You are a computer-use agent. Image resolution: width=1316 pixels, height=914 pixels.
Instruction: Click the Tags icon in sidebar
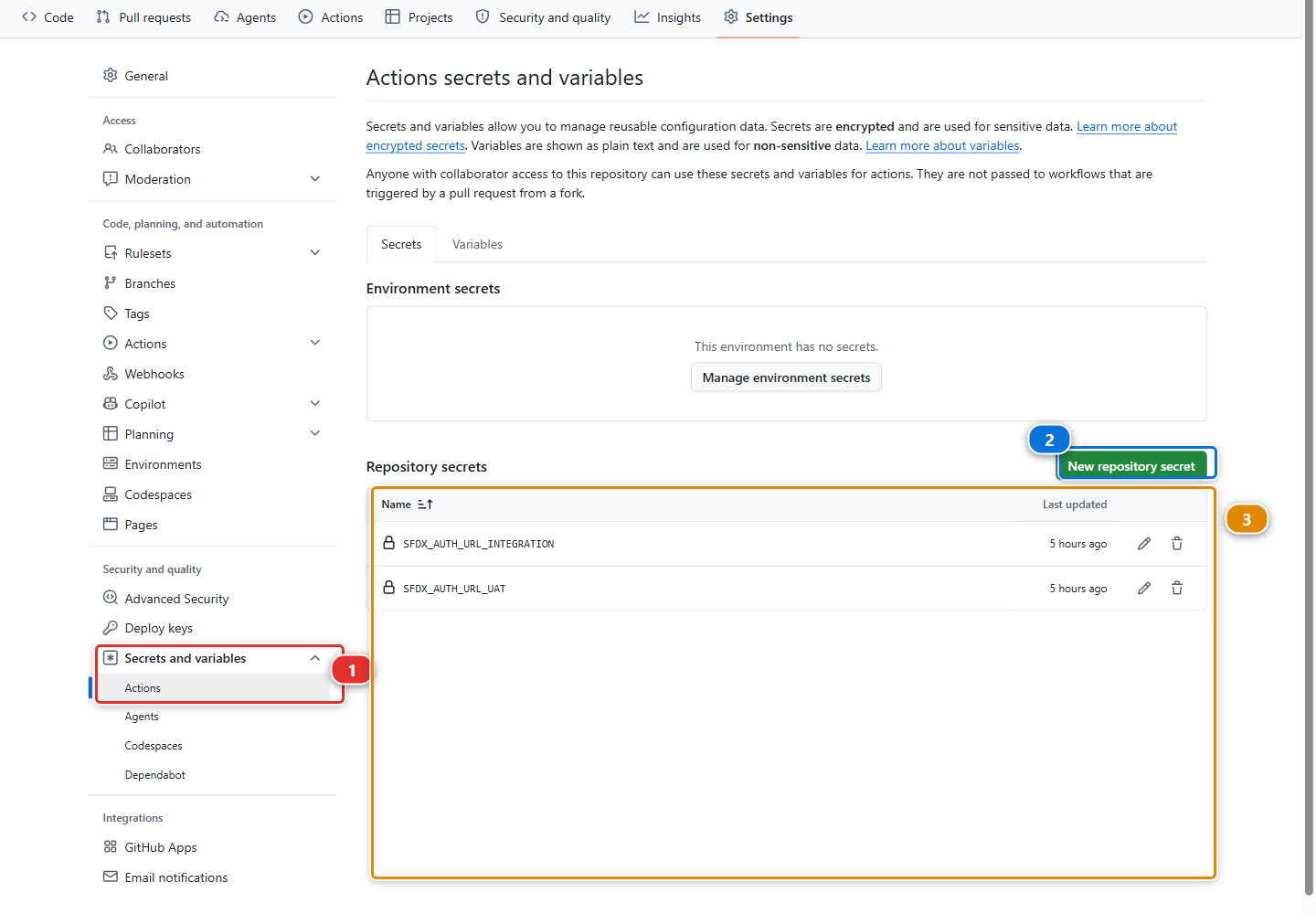coord(111,314)
